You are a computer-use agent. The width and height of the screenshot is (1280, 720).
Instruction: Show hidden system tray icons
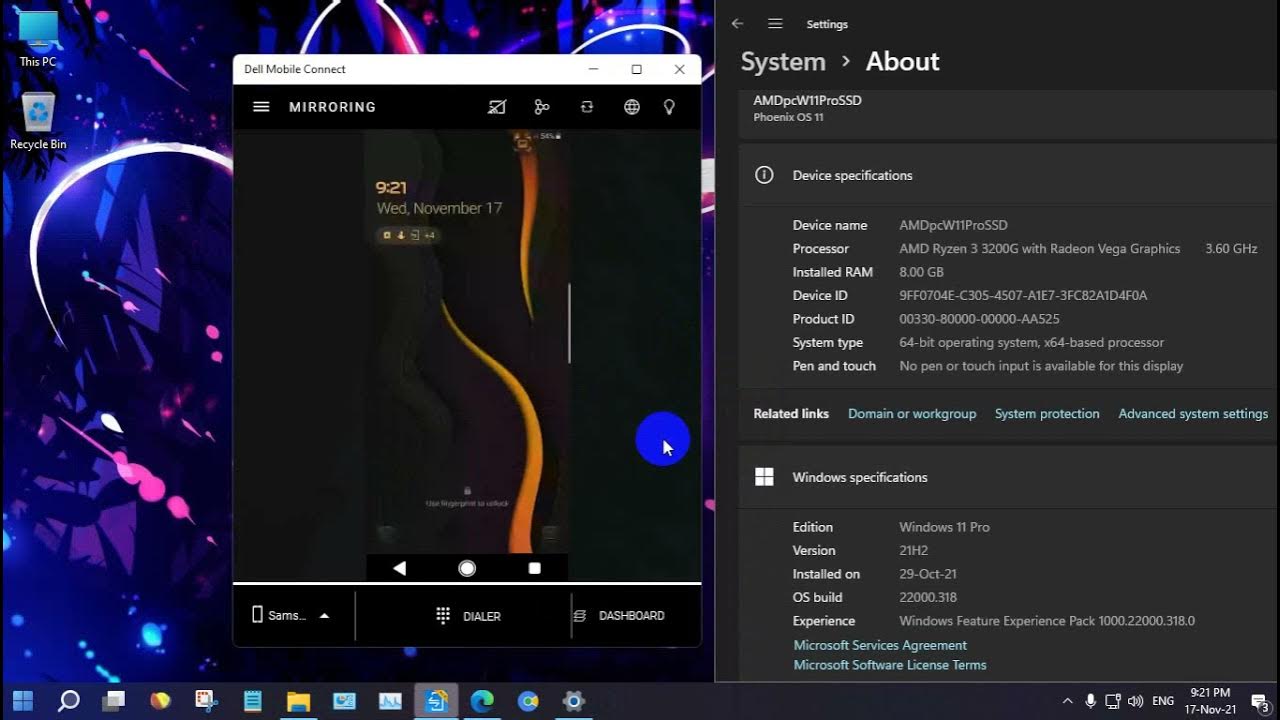click(1067, 701)
